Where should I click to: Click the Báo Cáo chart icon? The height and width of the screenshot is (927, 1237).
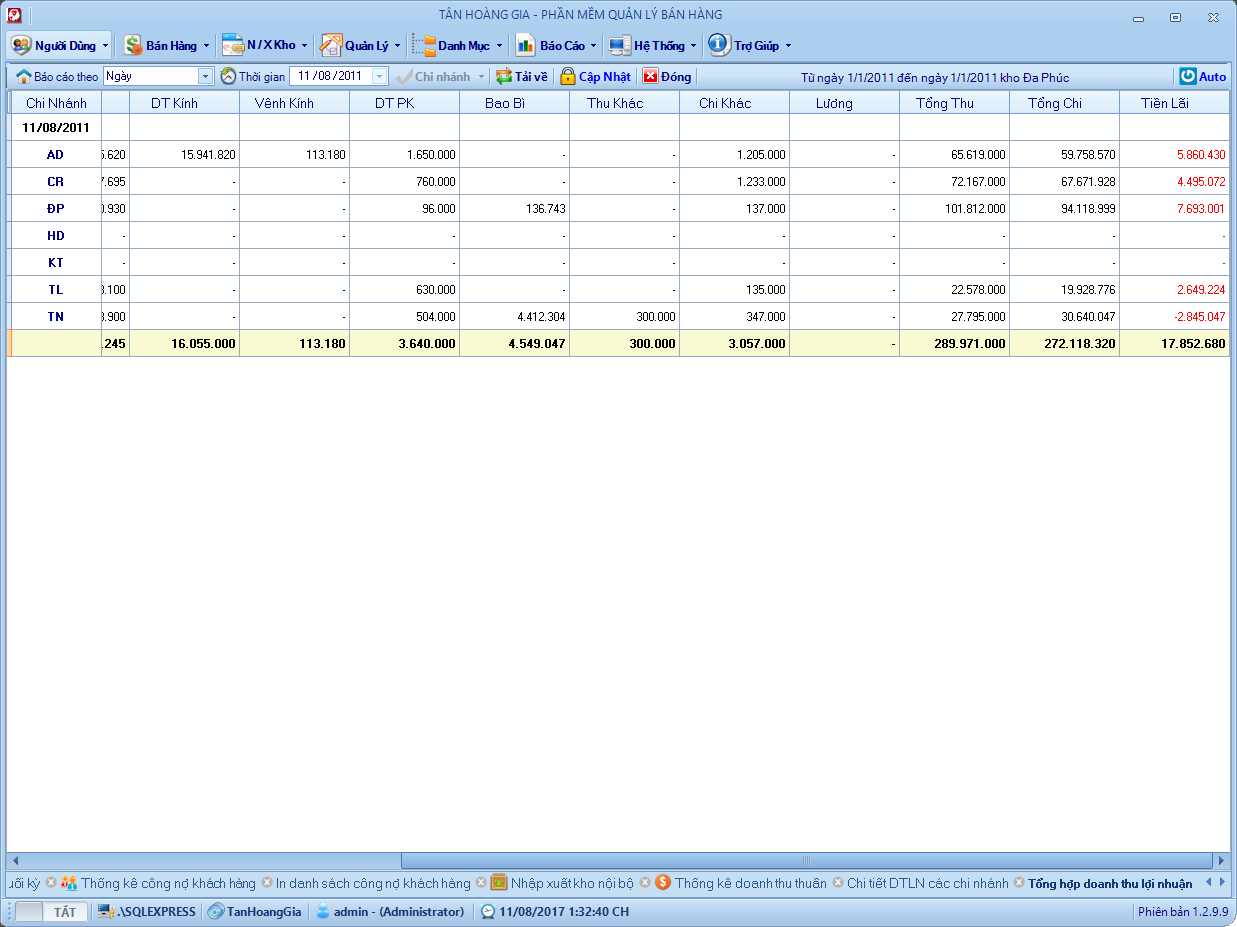(525, 45)
